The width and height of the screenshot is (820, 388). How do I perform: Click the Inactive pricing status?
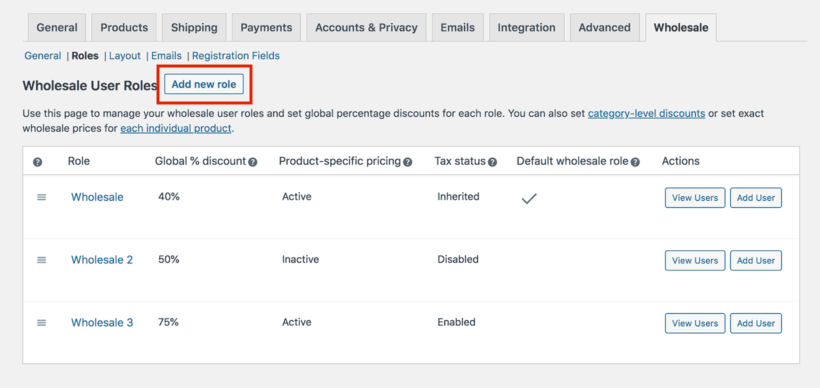pyautogui.click(x=300, y=259)
